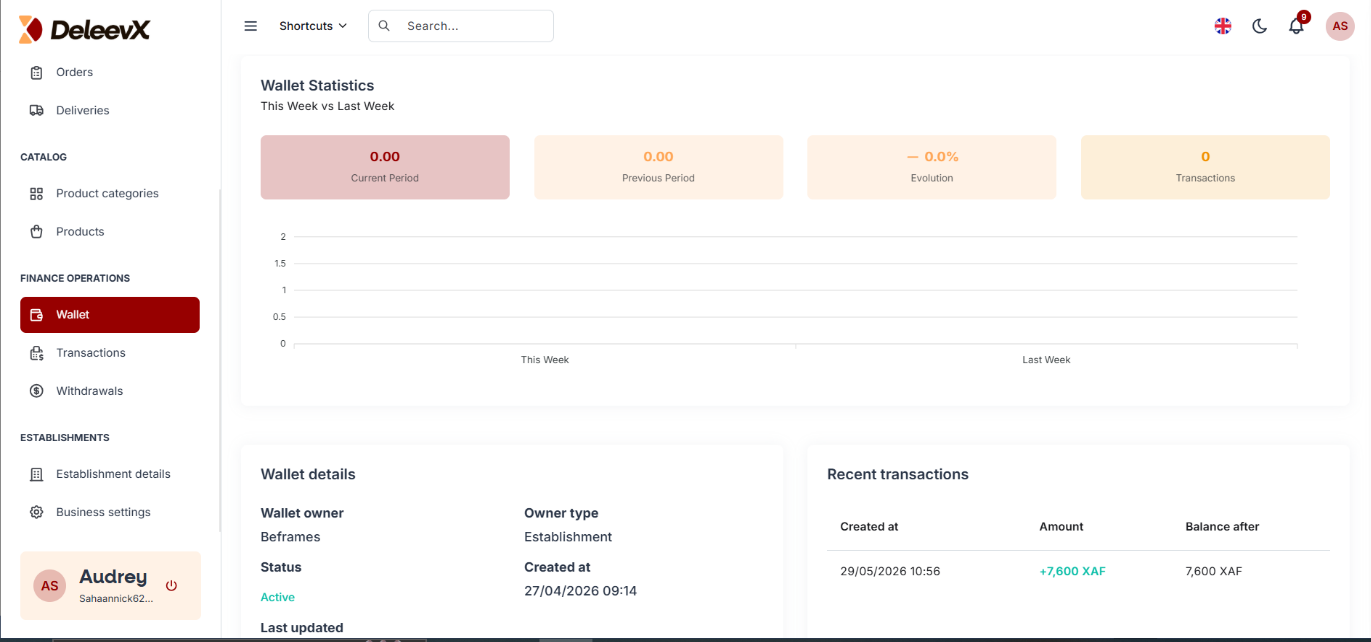This screenshot has height=642, width=1371.
Task: Click the '+7,600 XAF' amount
Action: coord(1072,572)
